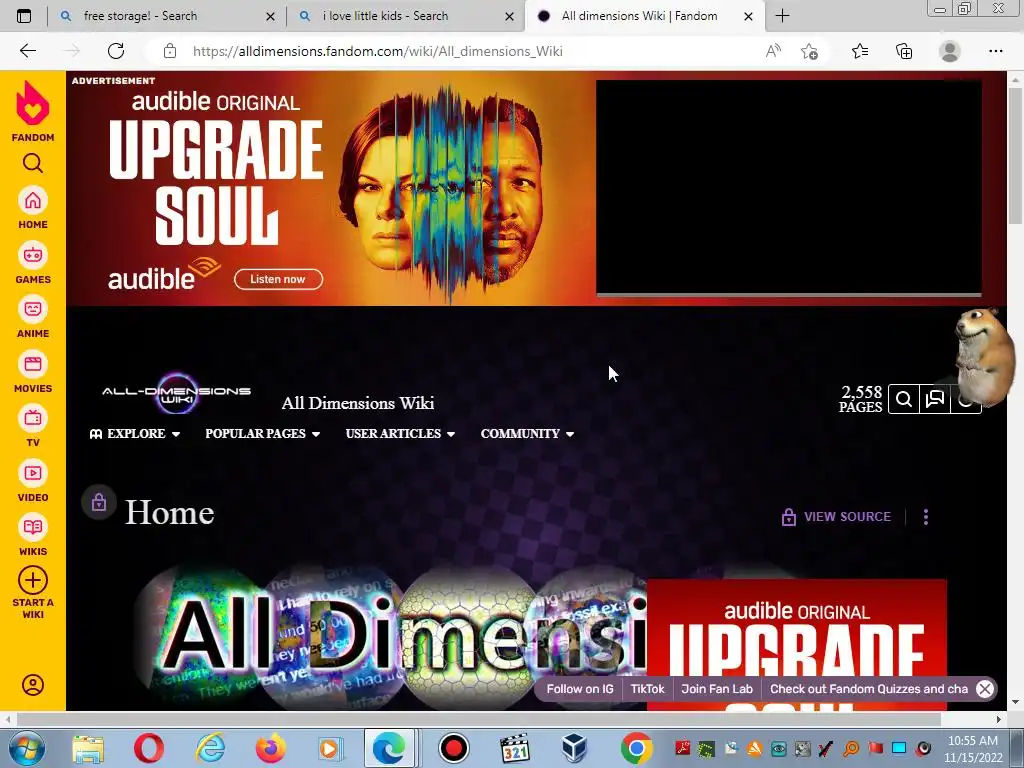1024x768 pixels.
Task: Expand the Popular Pages dropdown
Action: coord(263,434)
